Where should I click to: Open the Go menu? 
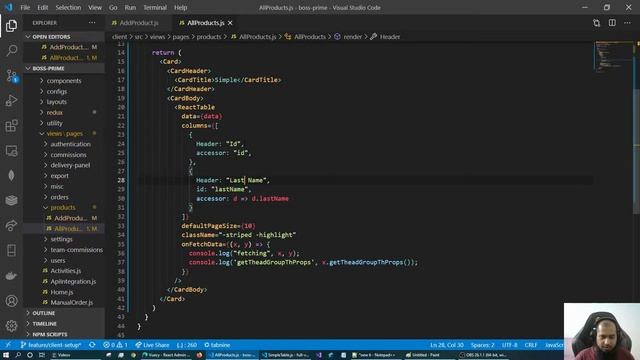click(113, 7)
